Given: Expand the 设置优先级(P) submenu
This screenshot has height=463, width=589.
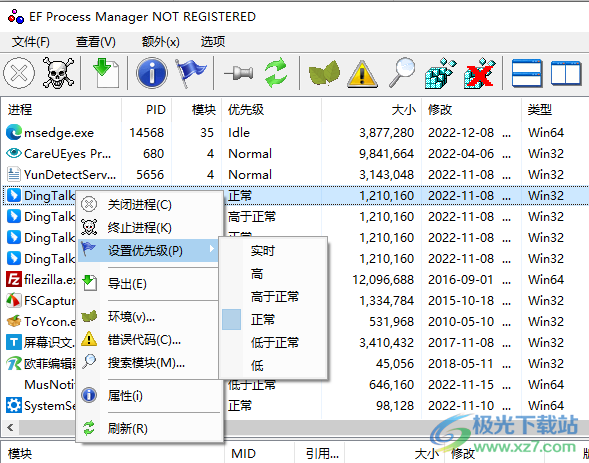Looking at the screenshot, I should point(149,250).
